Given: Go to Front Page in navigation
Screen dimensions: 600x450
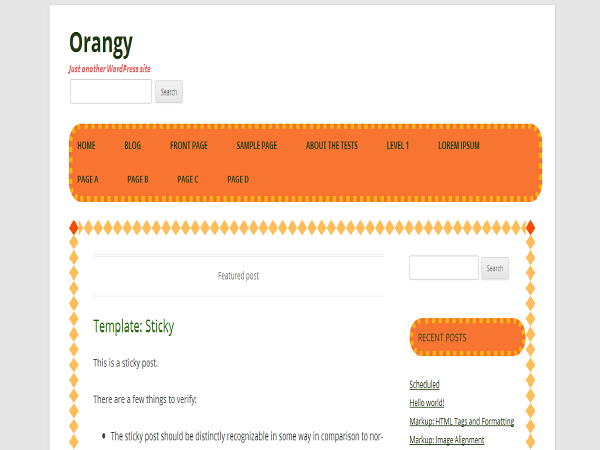Looking at the screenshot, I should 189,145.
